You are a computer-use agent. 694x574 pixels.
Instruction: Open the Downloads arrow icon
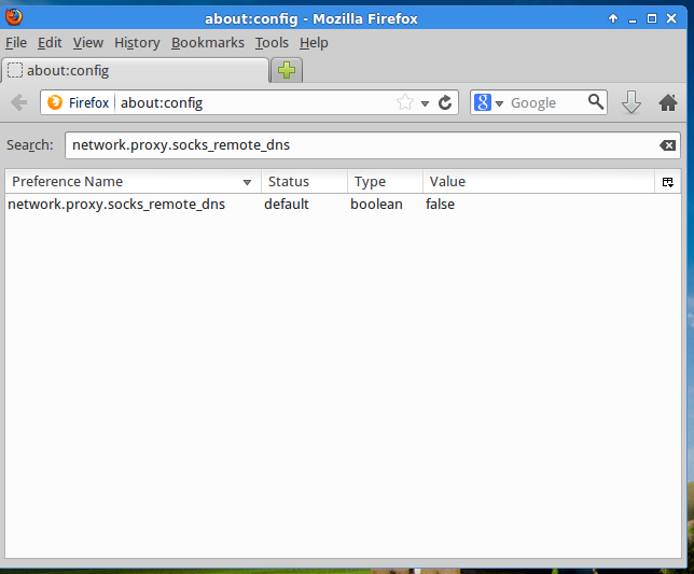(x=631, y=102)
